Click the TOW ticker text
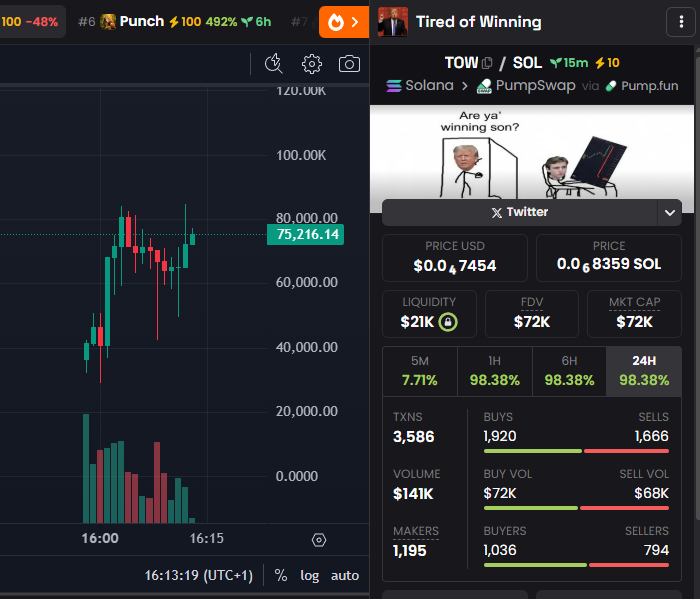 pos(461,63)
